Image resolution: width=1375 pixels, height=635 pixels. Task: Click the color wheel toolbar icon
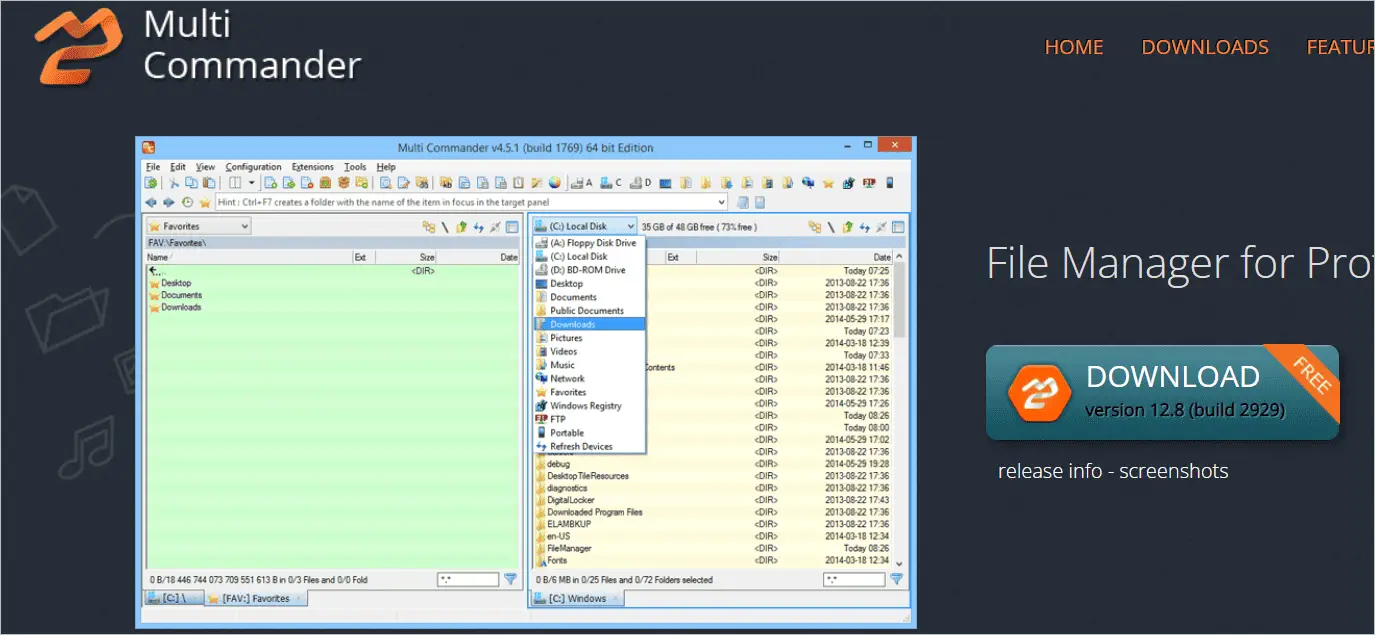554,183
